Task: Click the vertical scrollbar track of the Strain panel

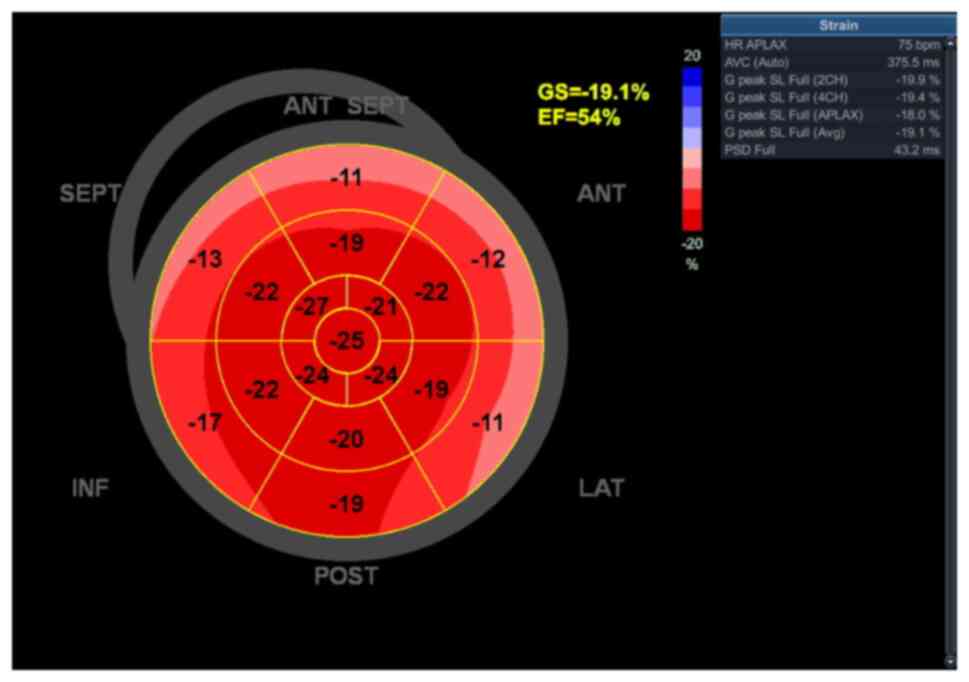Action: (950, 400)
